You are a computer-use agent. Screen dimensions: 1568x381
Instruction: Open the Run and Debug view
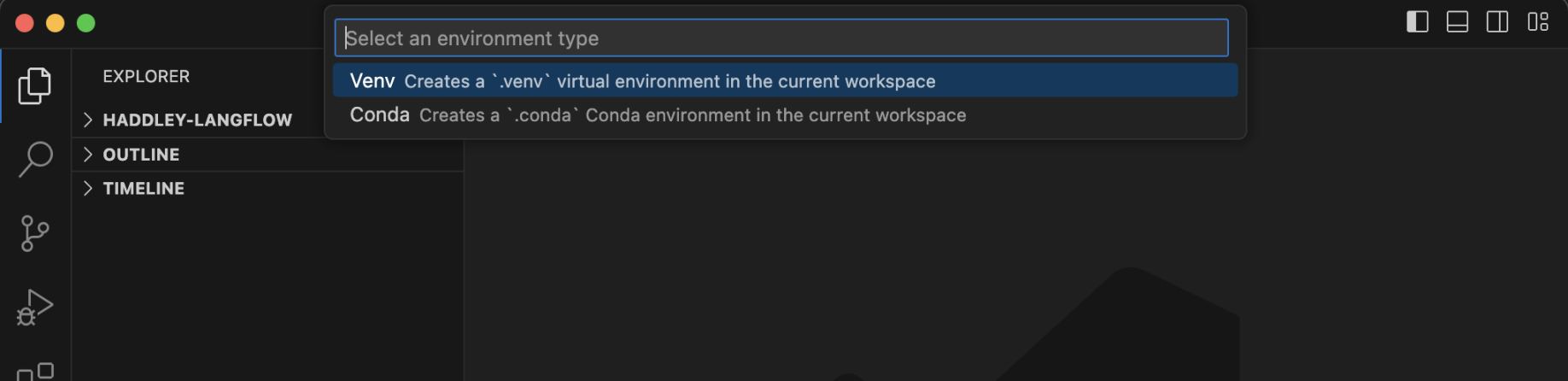34,308
